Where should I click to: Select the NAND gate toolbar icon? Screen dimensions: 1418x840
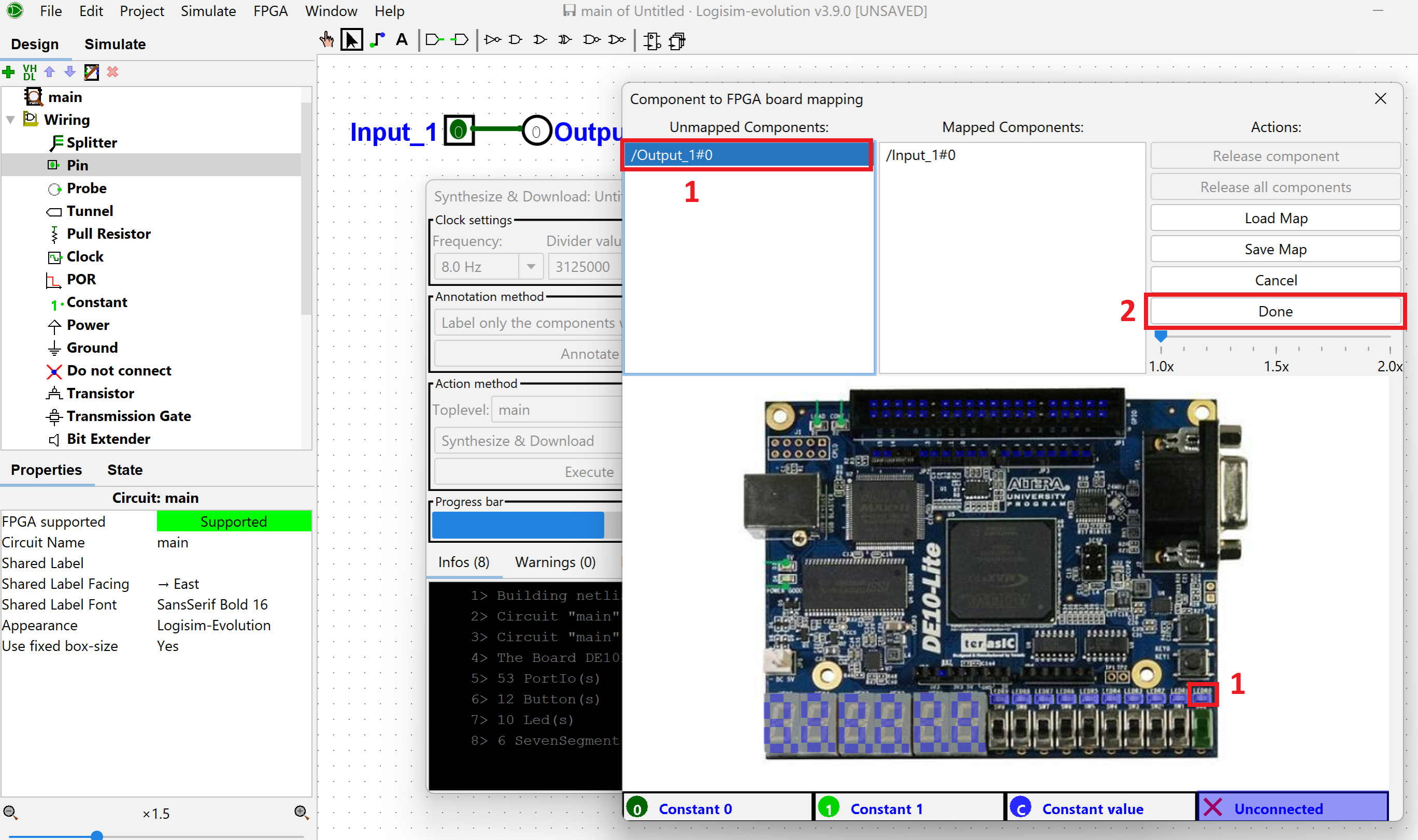pos(592,40)
